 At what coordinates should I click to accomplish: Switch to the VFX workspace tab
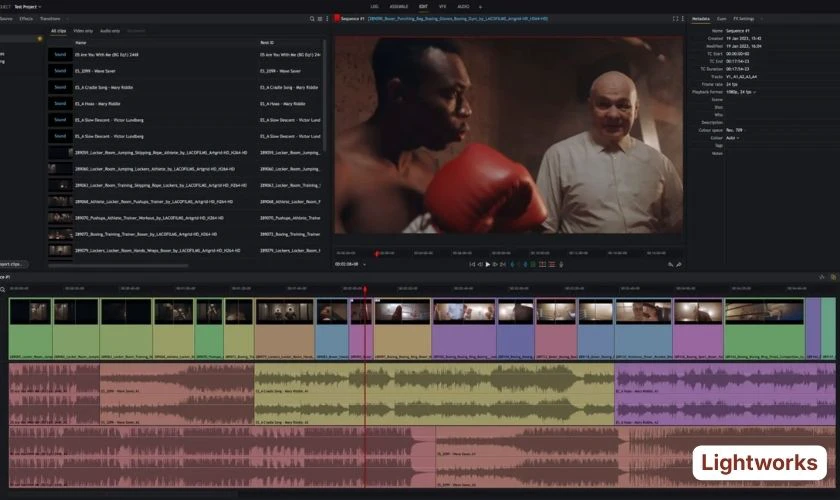442,7
